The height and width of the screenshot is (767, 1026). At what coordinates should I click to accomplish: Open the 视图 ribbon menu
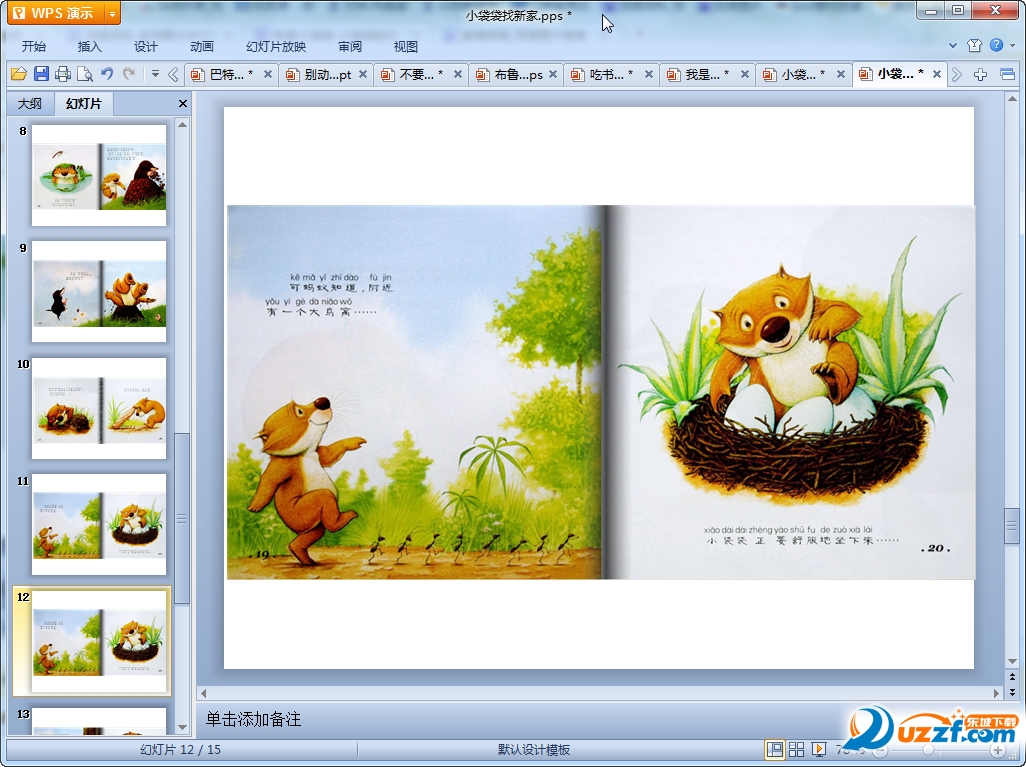coord(406,46)
